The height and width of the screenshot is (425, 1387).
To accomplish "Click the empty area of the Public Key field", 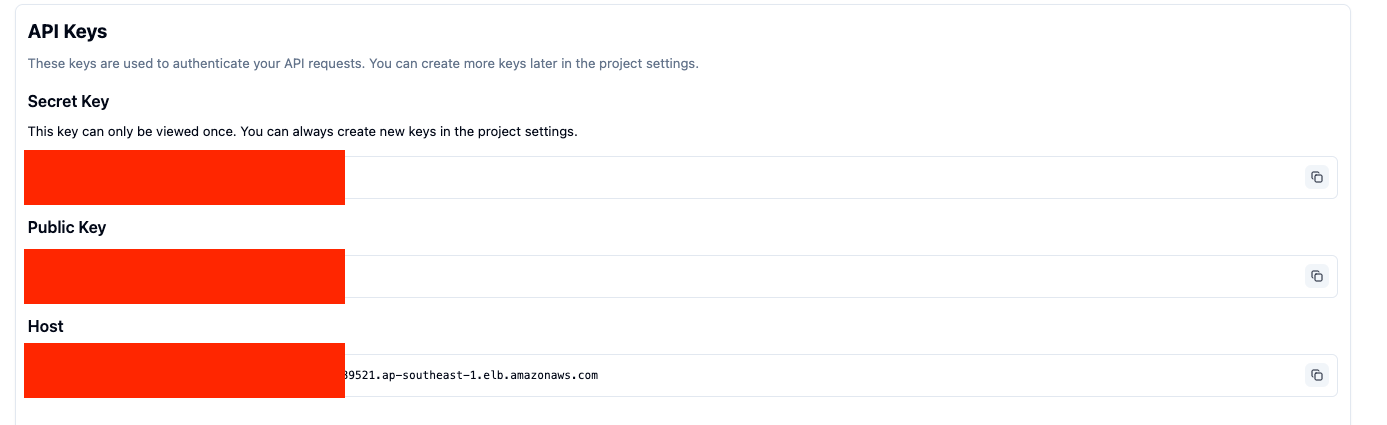I will pos(800,276).
